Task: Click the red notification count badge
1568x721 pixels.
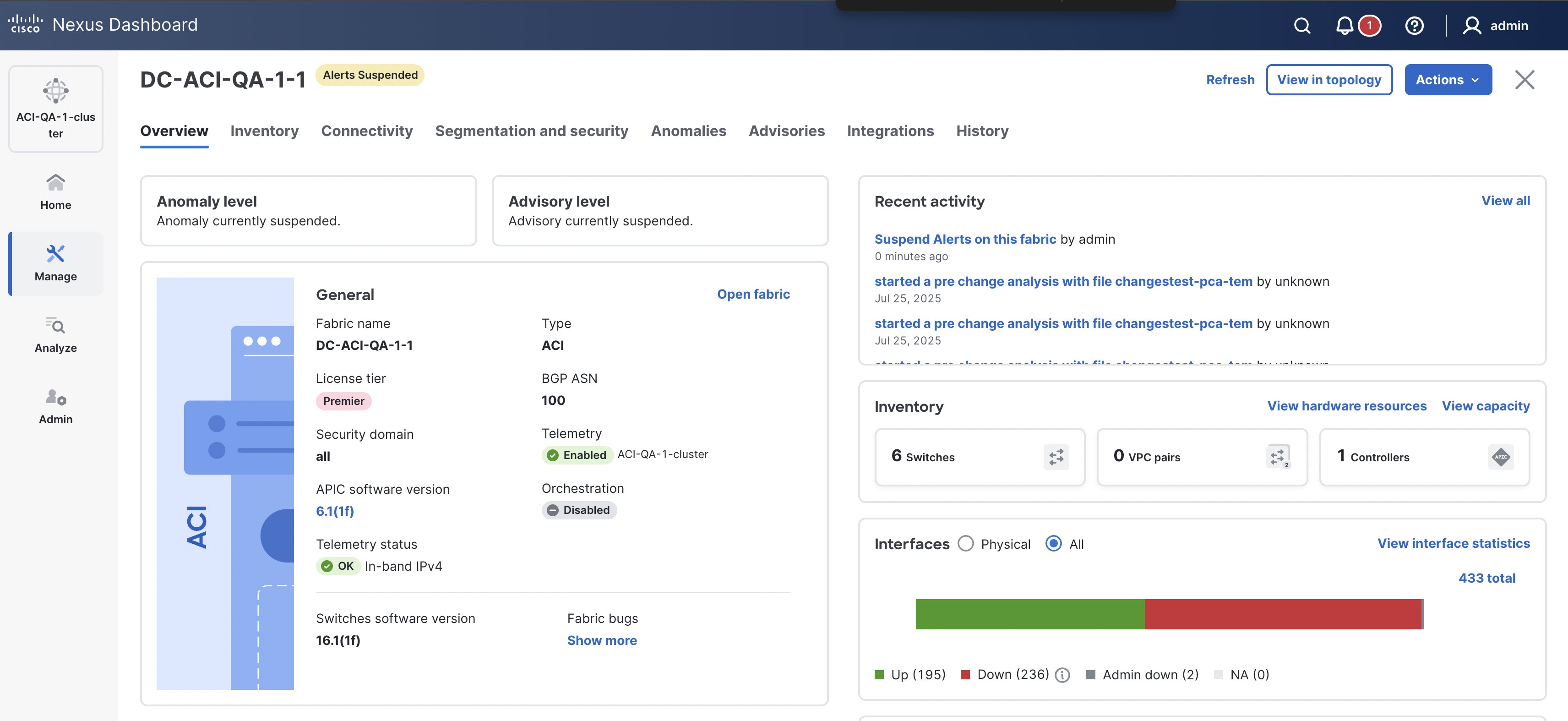Action: [x=1370, y=26]
